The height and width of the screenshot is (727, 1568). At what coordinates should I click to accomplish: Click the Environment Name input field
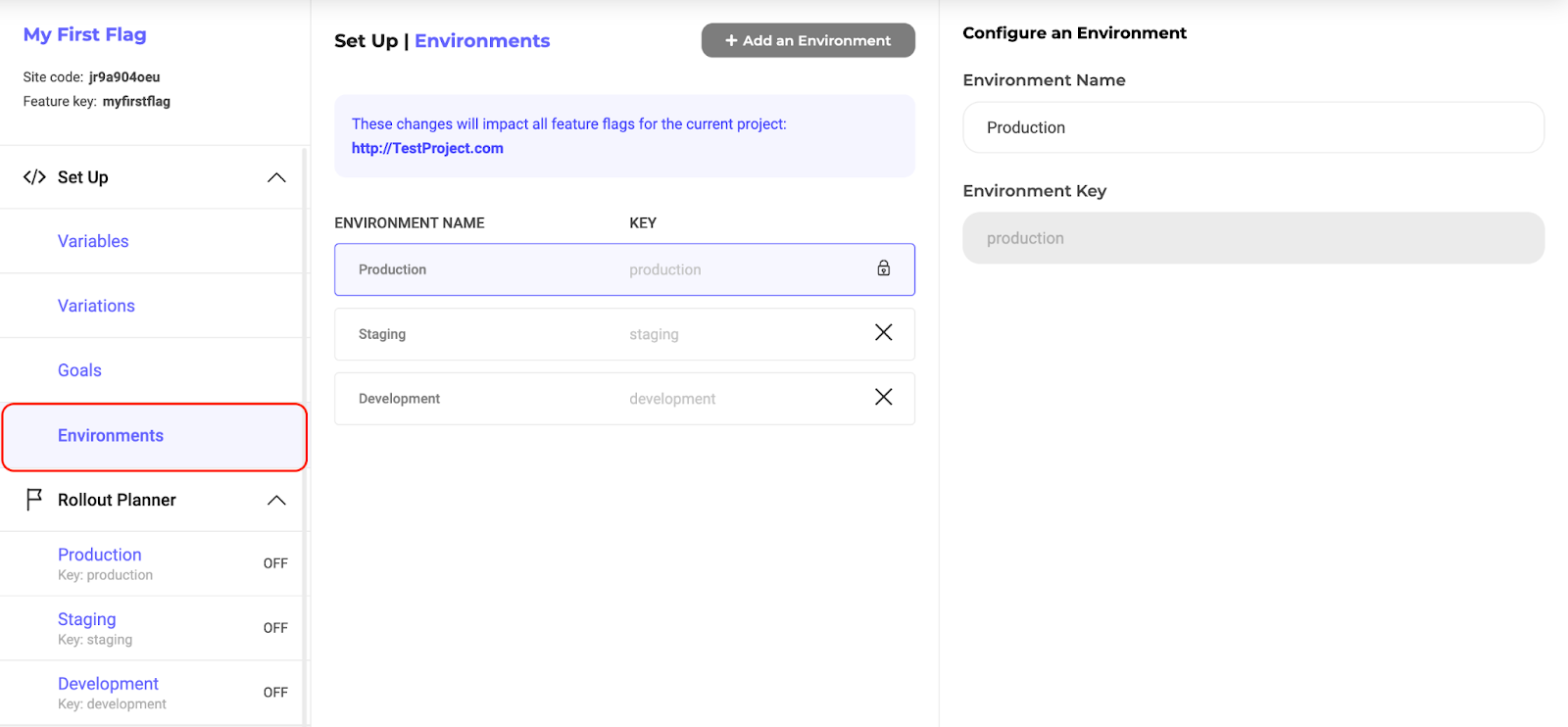(1252, 127)
